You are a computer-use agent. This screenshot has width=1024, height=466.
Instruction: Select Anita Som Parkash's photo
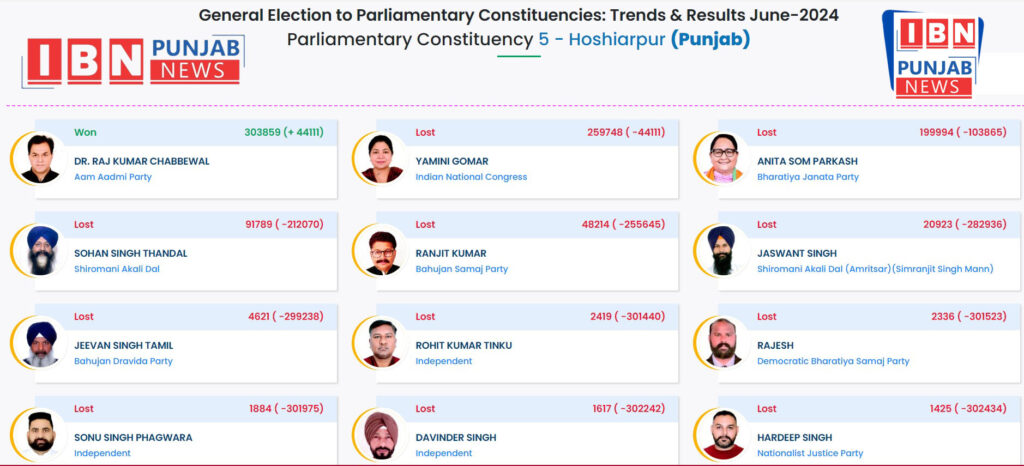[x=724, y=158]
